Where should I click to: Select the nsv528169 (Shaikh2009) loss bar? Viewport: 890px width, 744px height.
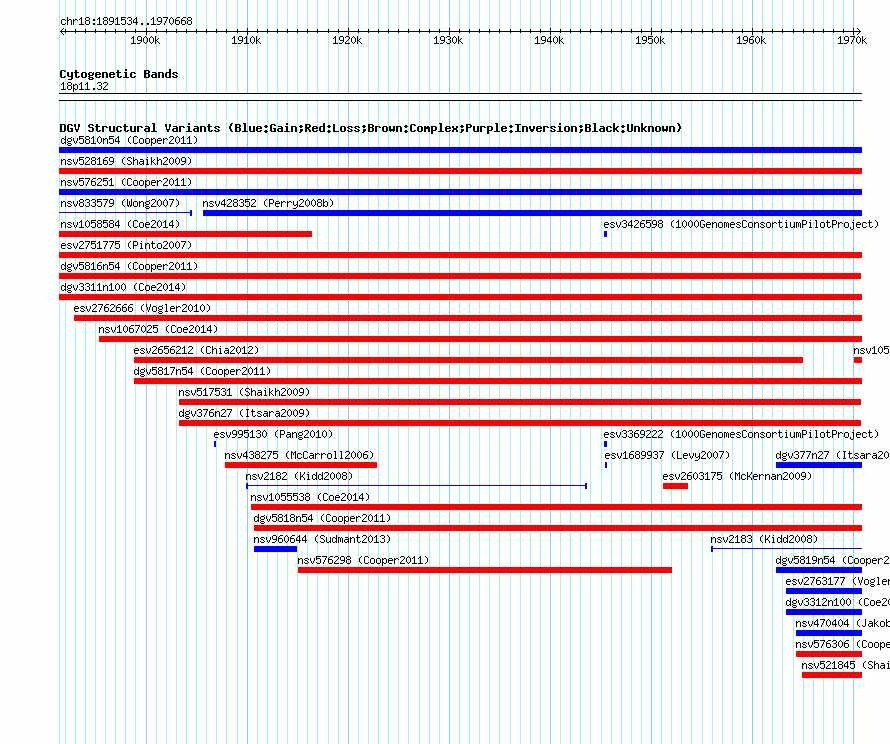pyautogui.click(x=460, y=171)
